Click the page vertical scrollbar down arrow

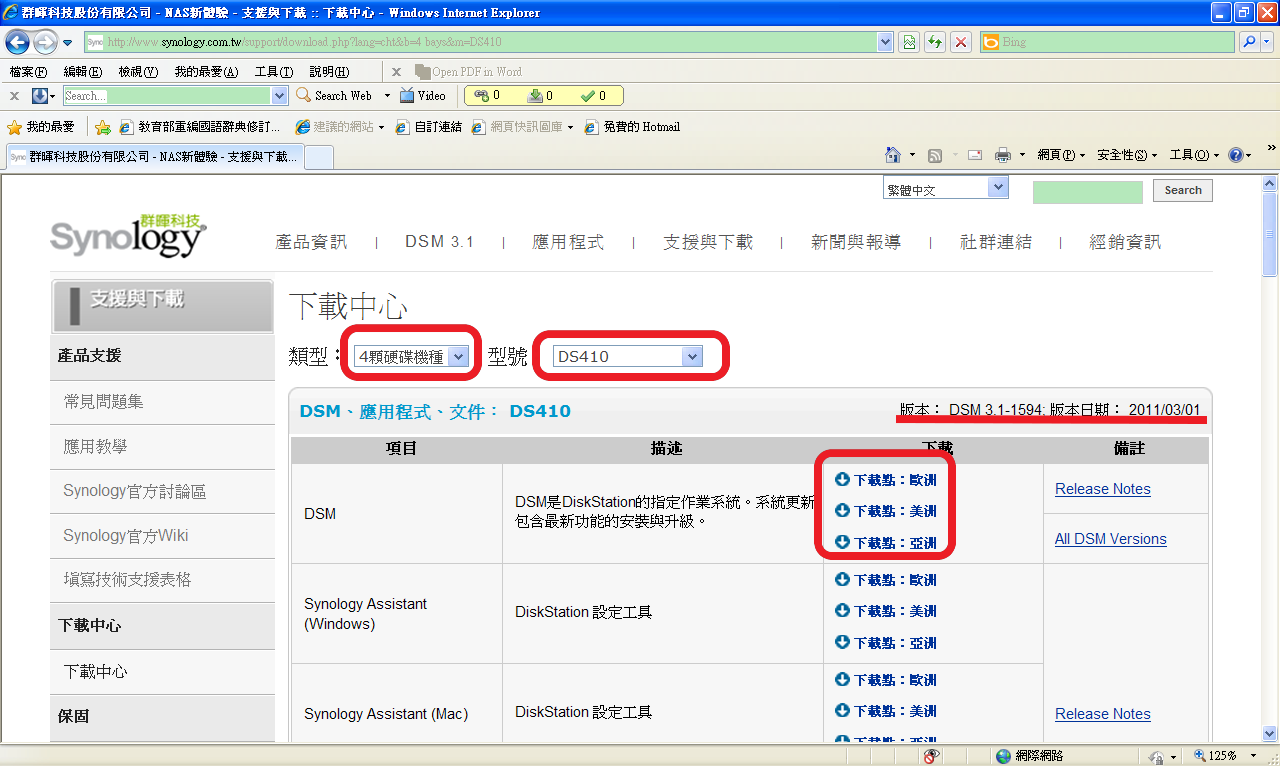coord(1270,733)
